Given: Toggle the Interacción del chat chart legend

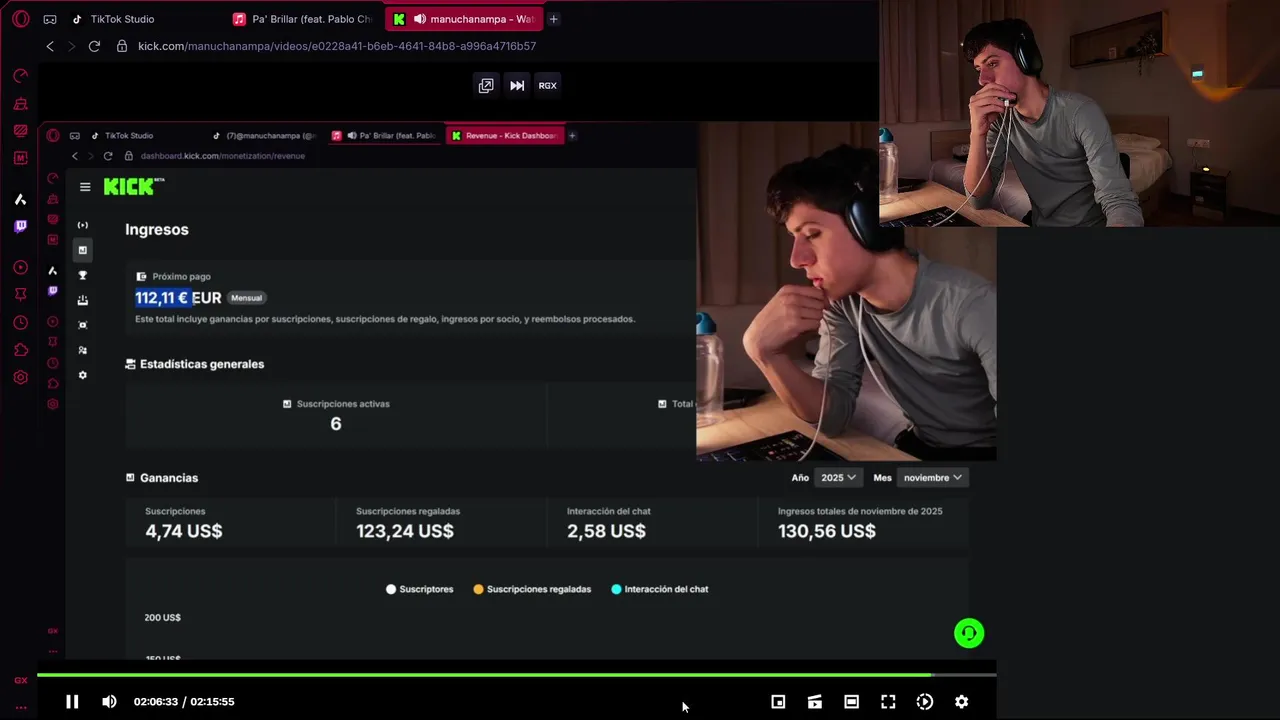Looking at the screenshot, I should (x=660, y=589).
